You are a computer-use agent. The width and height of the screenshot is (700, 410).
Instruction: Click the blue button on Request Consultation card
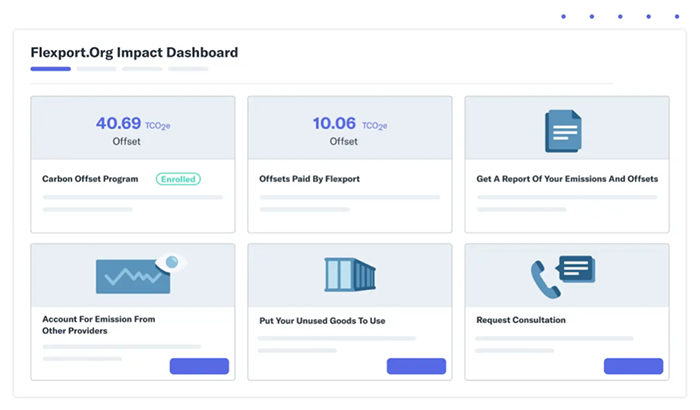[x=633, y=366]
